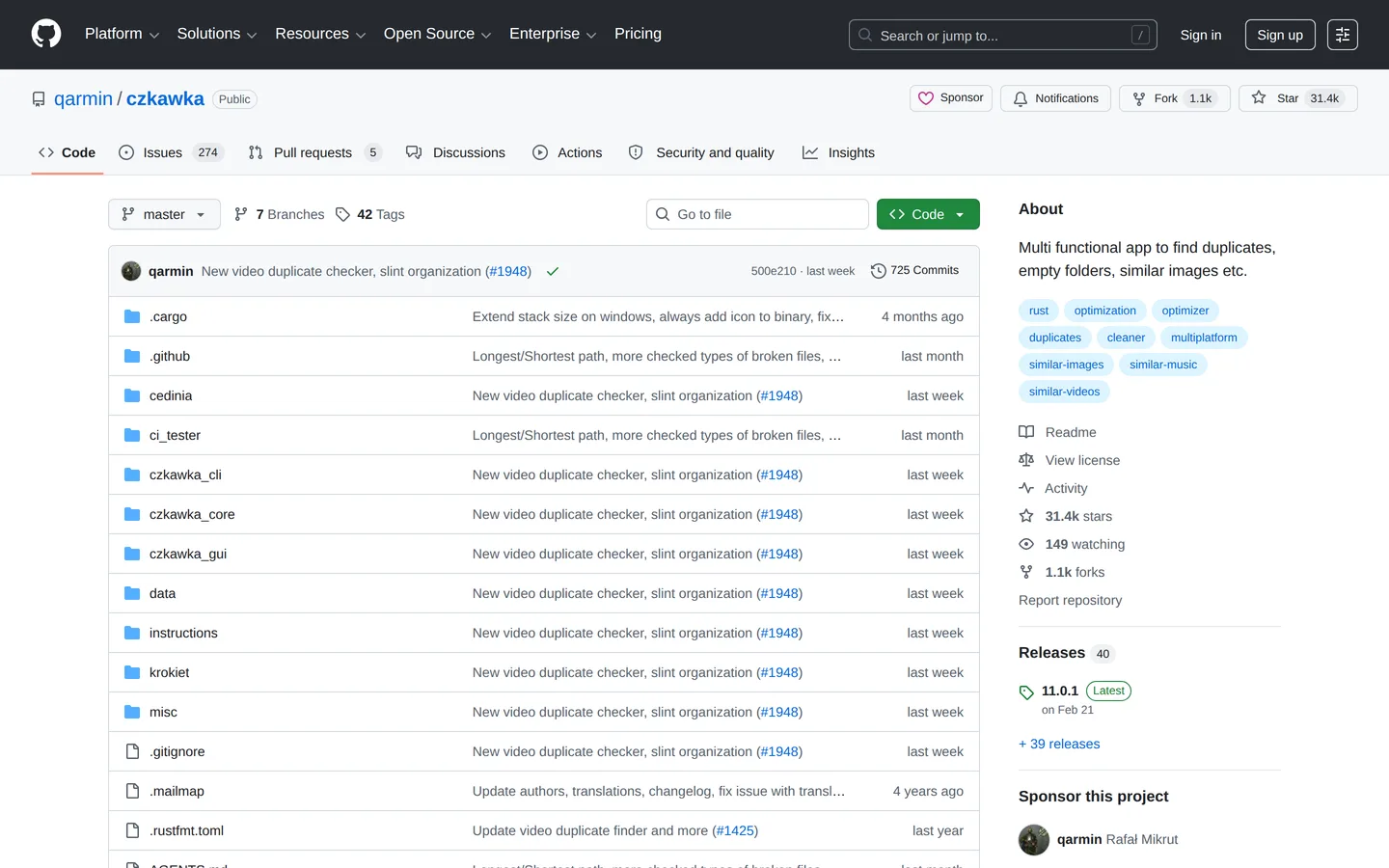Screen dimensions: 1389x868
Task: Click the Sign up button
Action: (x=1279, y=35)
